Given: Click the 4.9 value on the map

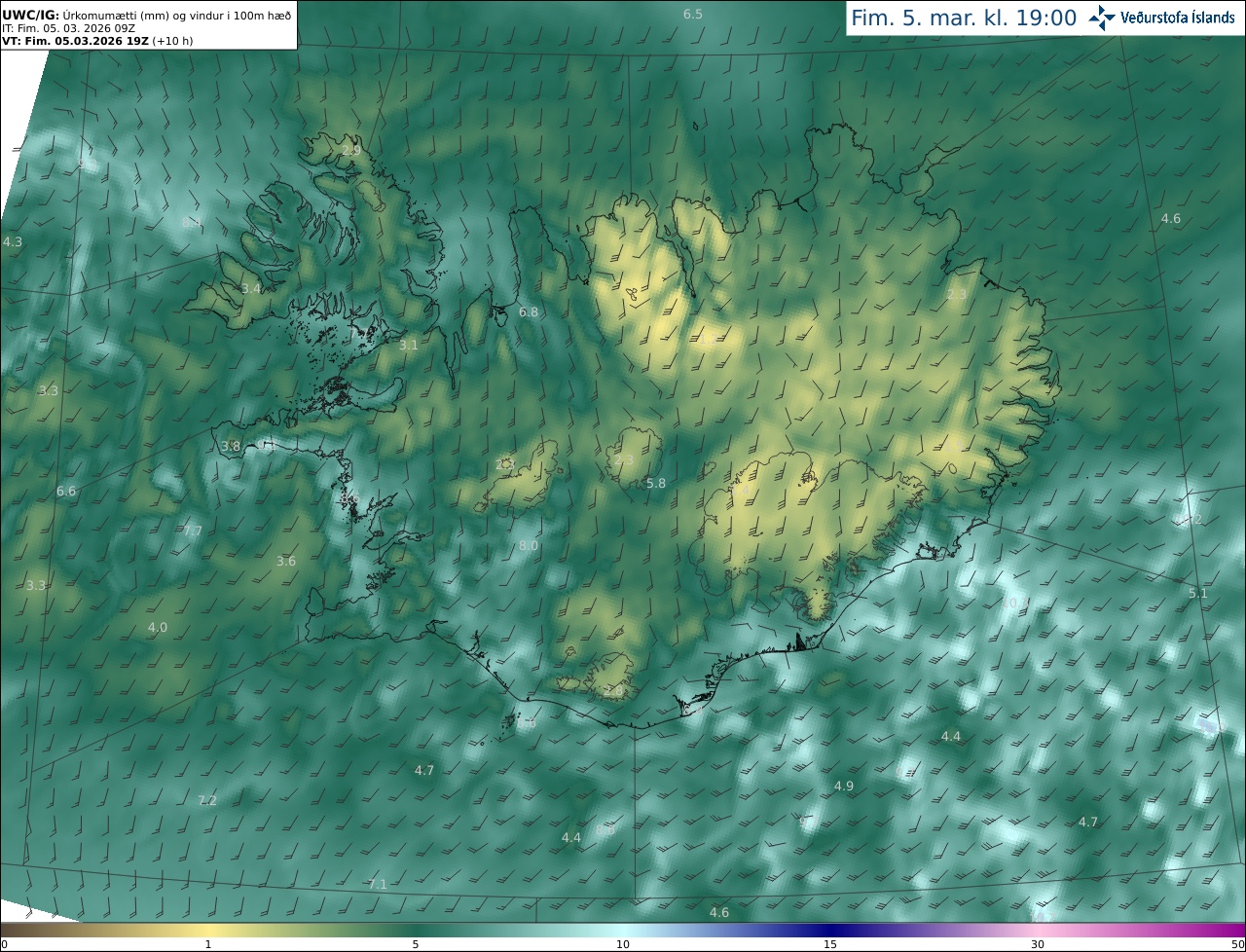Looking at the screenshot, I should tap(844, 787).
